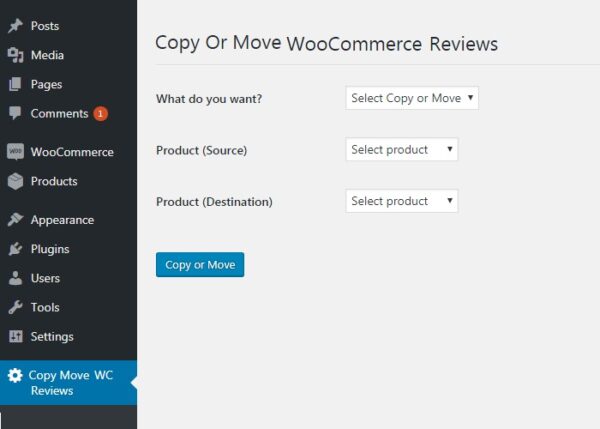Click the Comments speech bubble icon
Viewport: 600px width, 429px height.
tap(15, 113)
